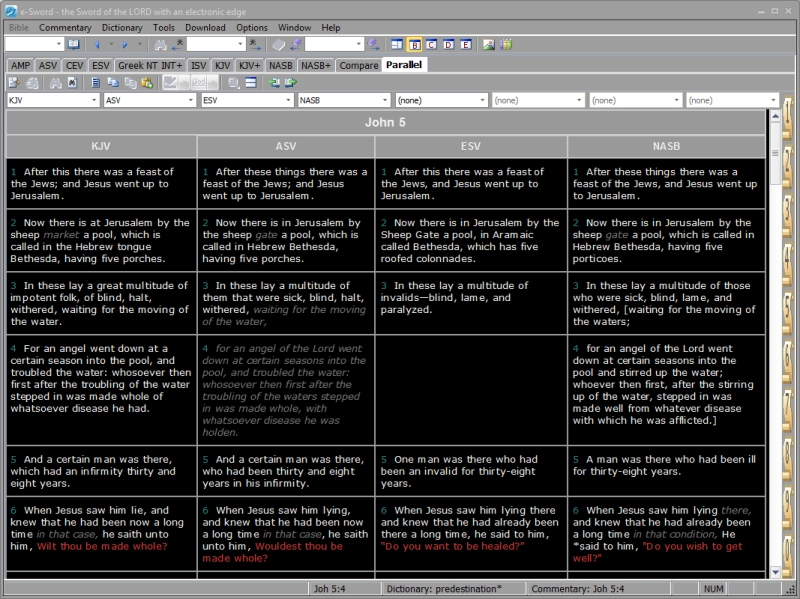Switch to the NASB+ tab
Viewport: 800px width, 599px height.
pyautogui.click(x=316, y=65)
